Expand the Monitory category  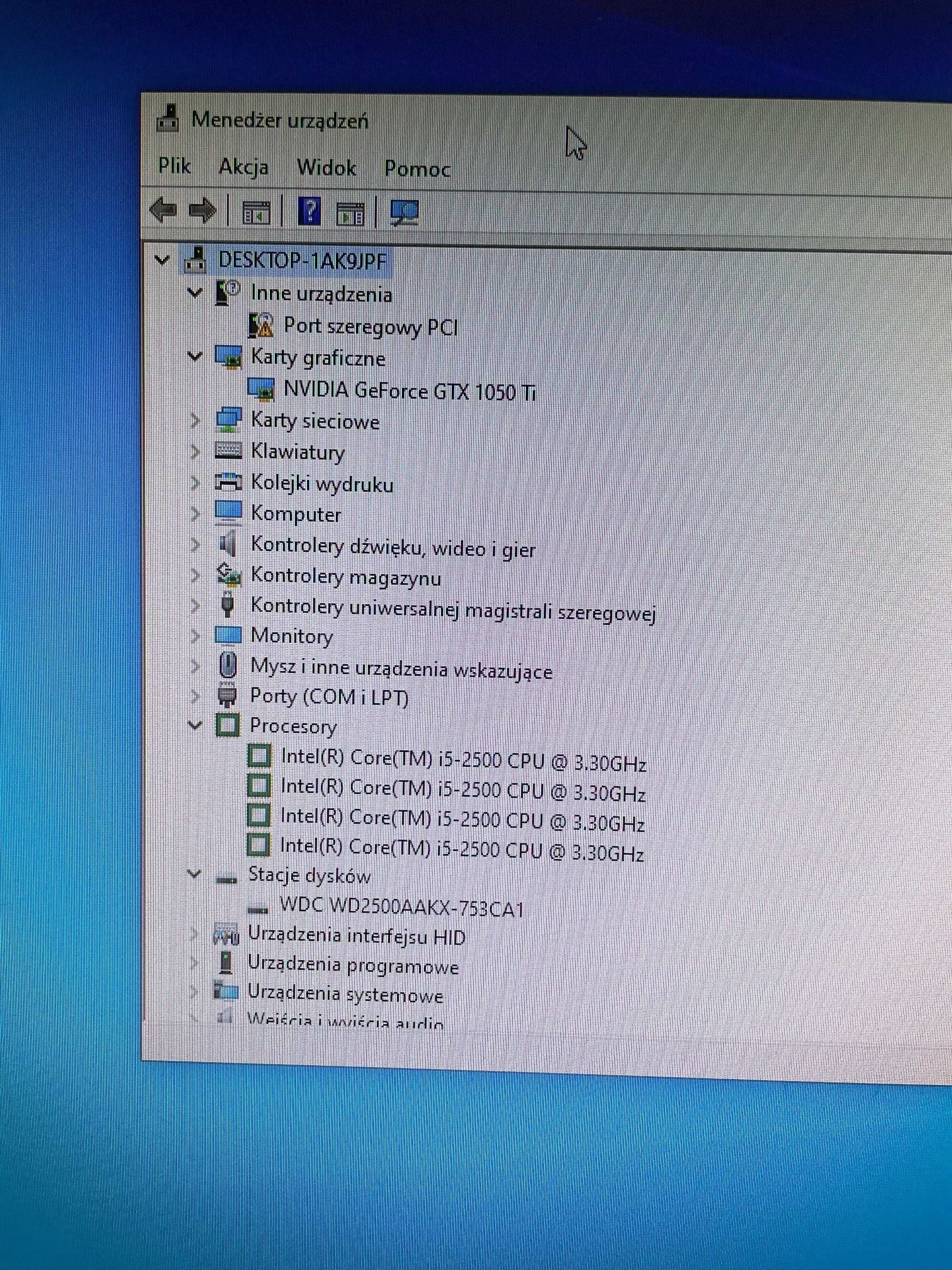coord(195,635)
